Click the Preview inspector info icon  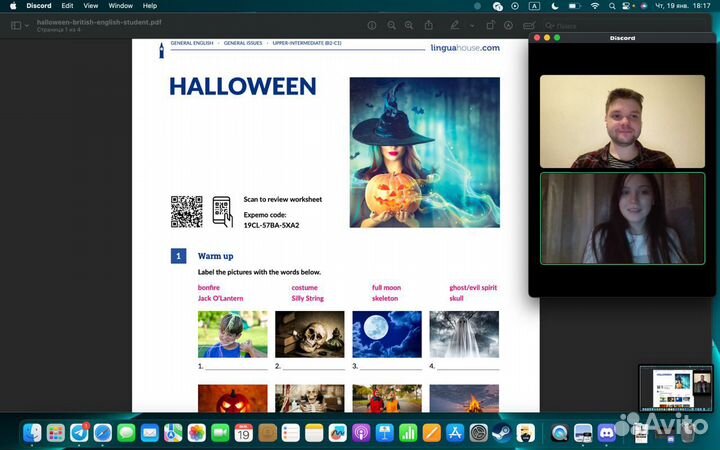coord(372,25)
